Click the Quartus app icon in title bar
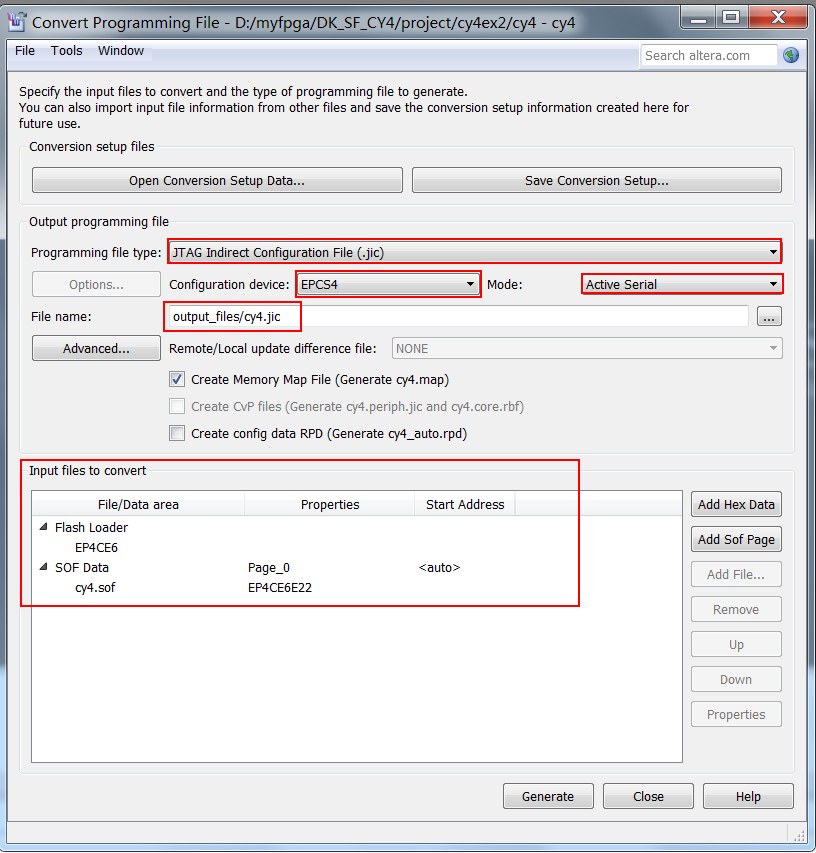The width and height of the screenshot is (816, 853). coord(16,20)
